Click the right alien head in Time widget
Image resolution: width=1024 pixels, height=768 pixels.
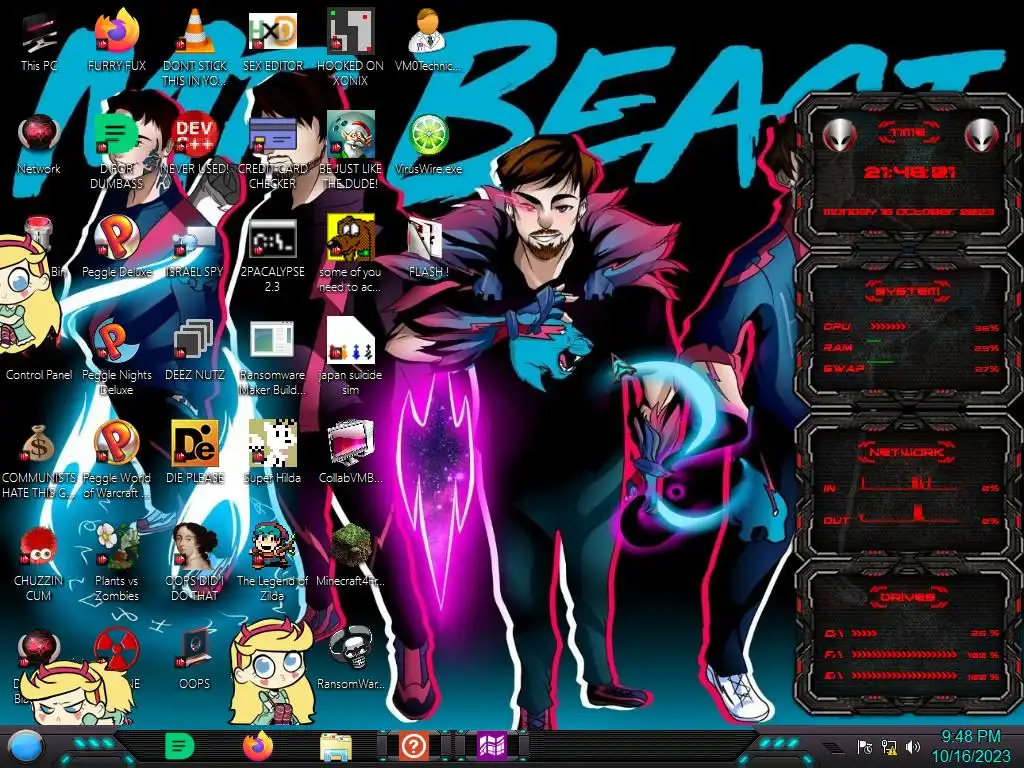[x=981, y=135]
